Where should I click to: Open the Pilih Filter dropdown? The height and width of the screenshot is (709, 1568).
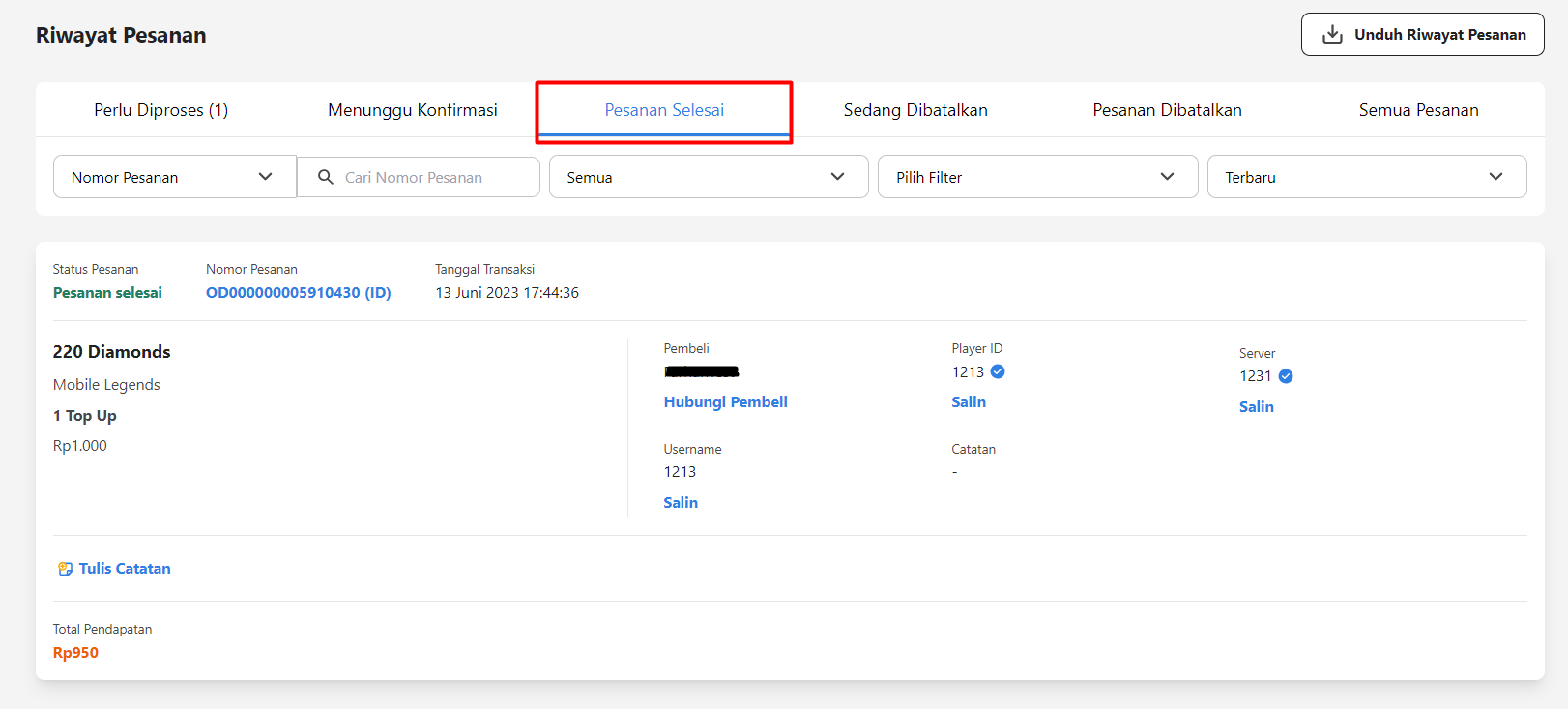(1037, 177)
